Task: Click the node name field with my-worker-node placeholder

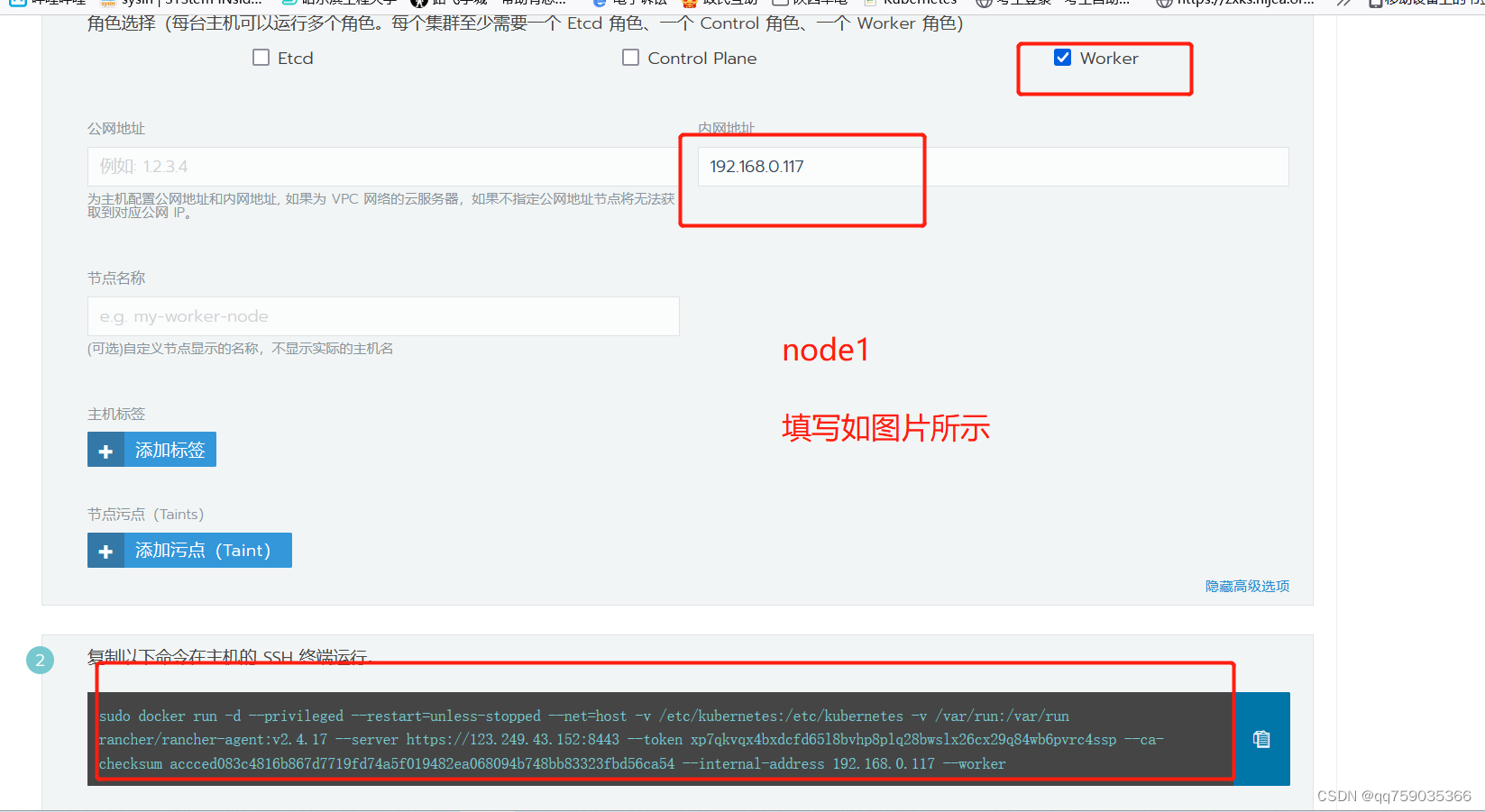Action: point(383,316)
